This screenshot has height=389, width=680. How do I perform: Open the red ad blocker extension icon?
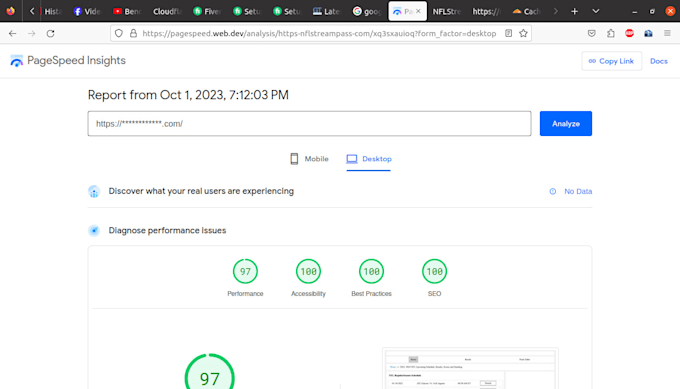pos(630,33)
